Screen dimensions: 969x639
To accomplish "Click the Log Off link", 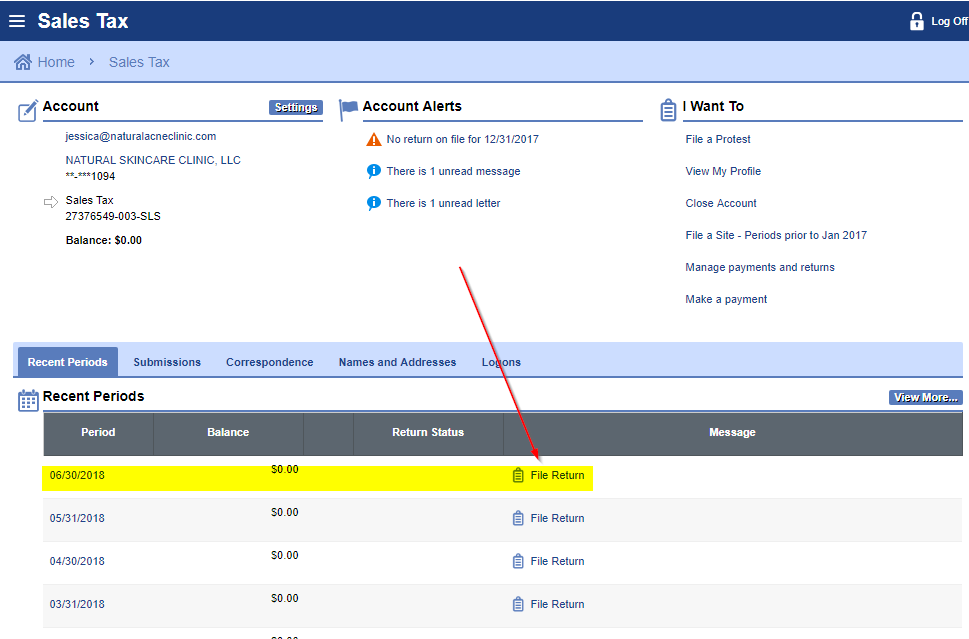I will (949, 21).
